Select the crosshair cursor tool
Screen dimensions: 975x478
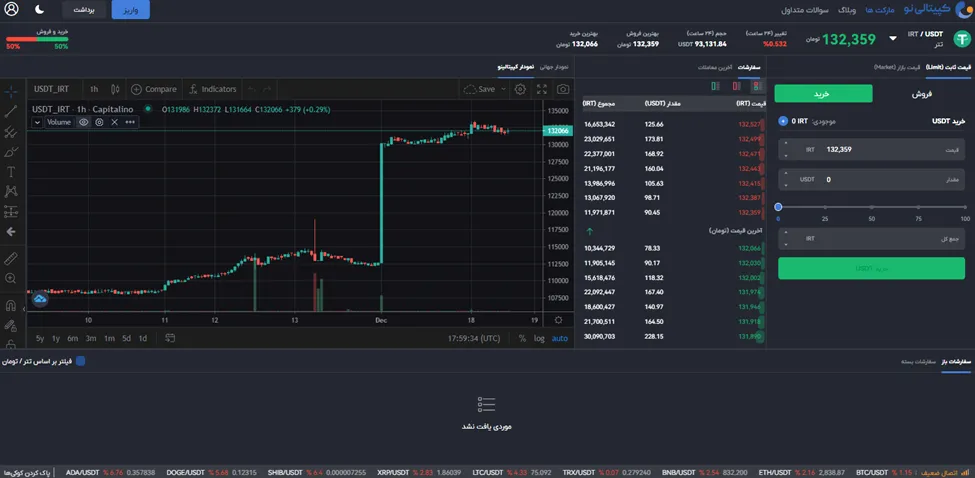11,92
